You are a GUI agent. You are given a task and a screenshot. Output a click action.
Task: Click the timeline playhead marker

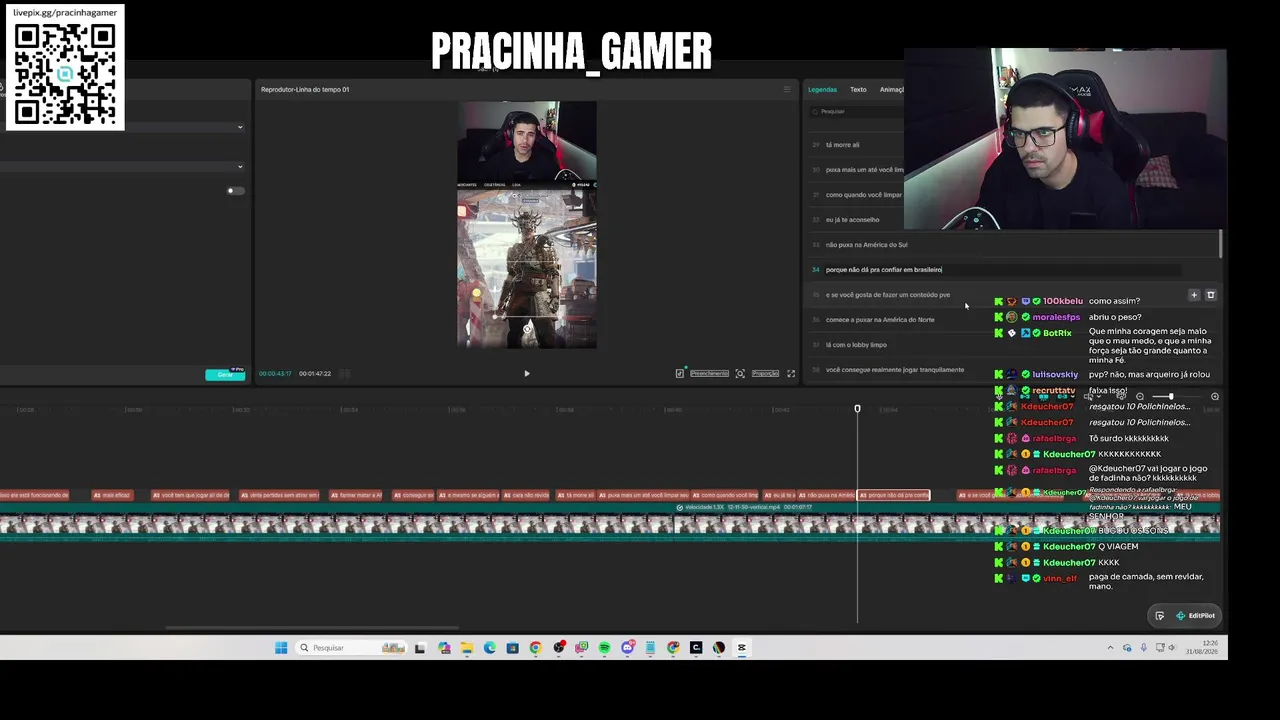(x=857, y=409)
